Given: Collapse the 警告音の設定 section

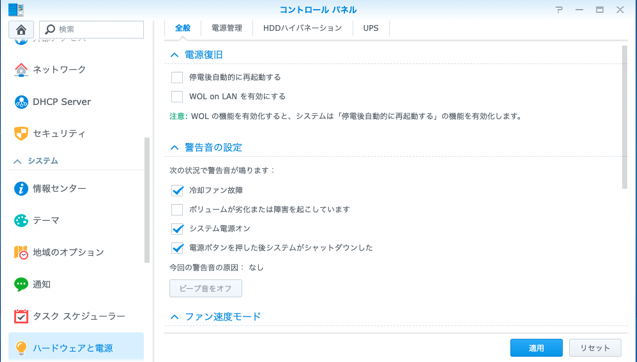Looking at the screenshot, I should [x=174, y=147].
